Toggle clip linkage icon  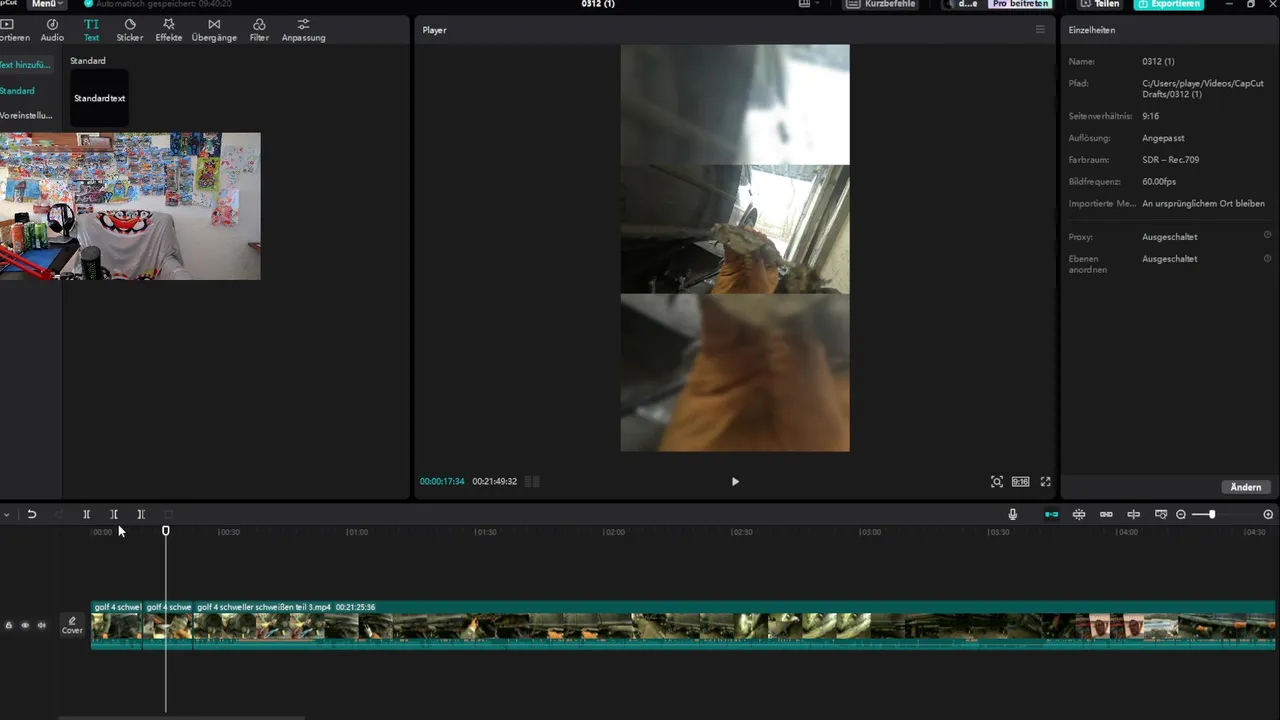click(x=1106, y=514)
